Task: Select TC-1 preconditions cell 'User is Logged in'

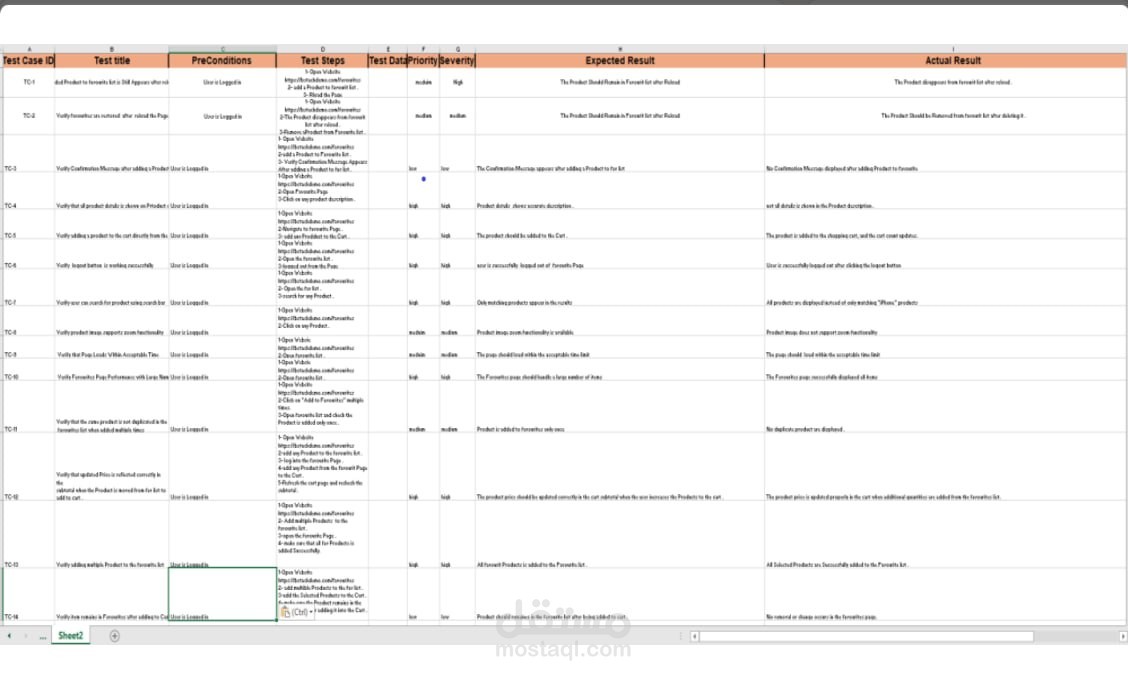Action: point(222,83)
